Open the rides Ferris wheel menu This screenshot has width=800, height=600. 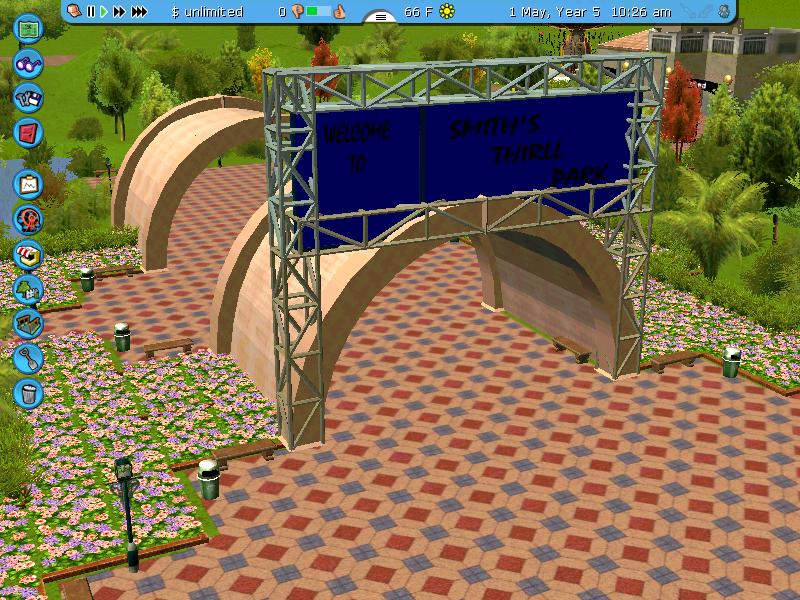(28, 220)
